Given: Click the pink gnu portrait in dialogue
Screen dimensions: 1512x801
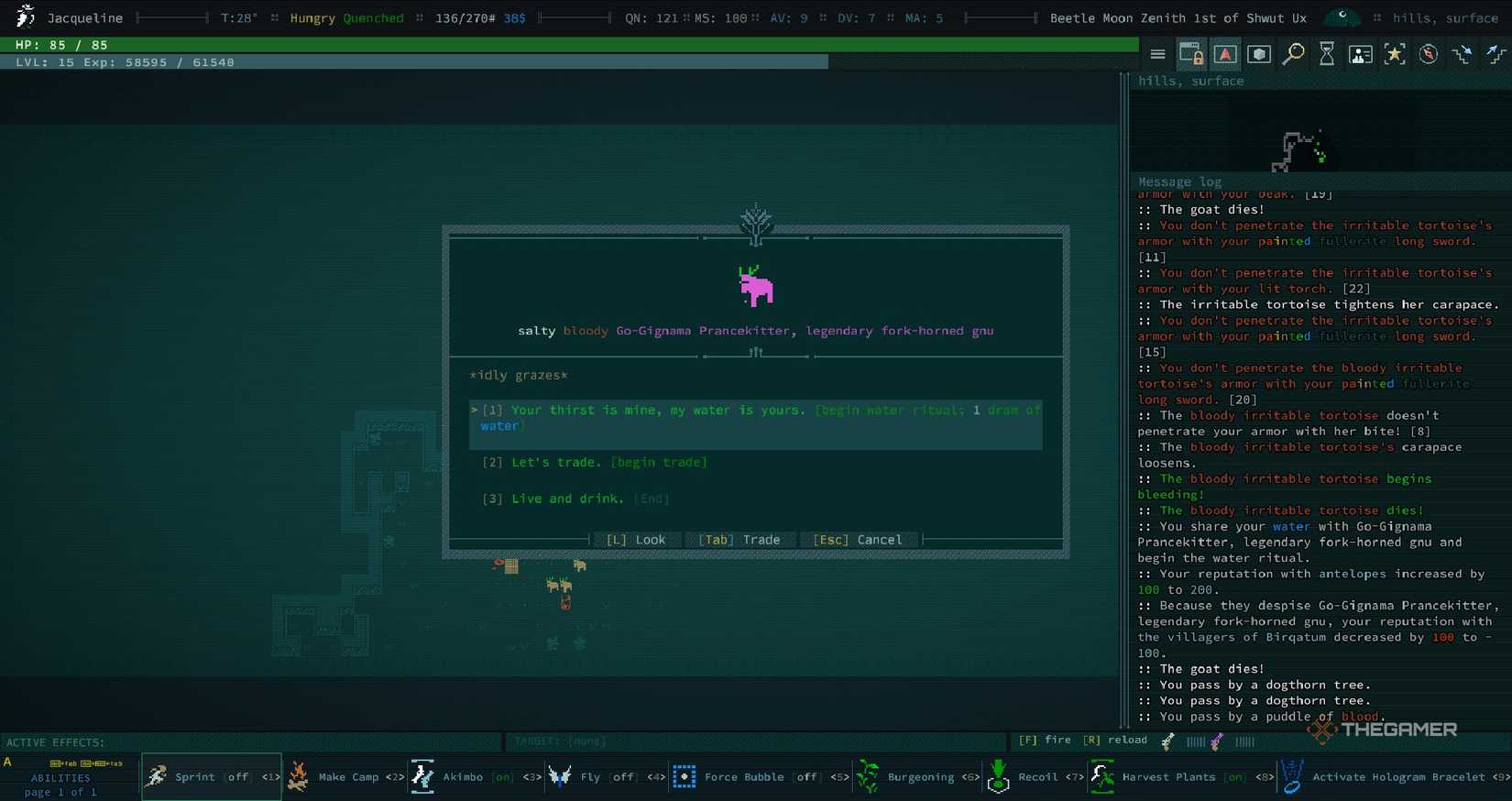Looking at the screenshot, I should pyautogui.click(x=756, y=287).
